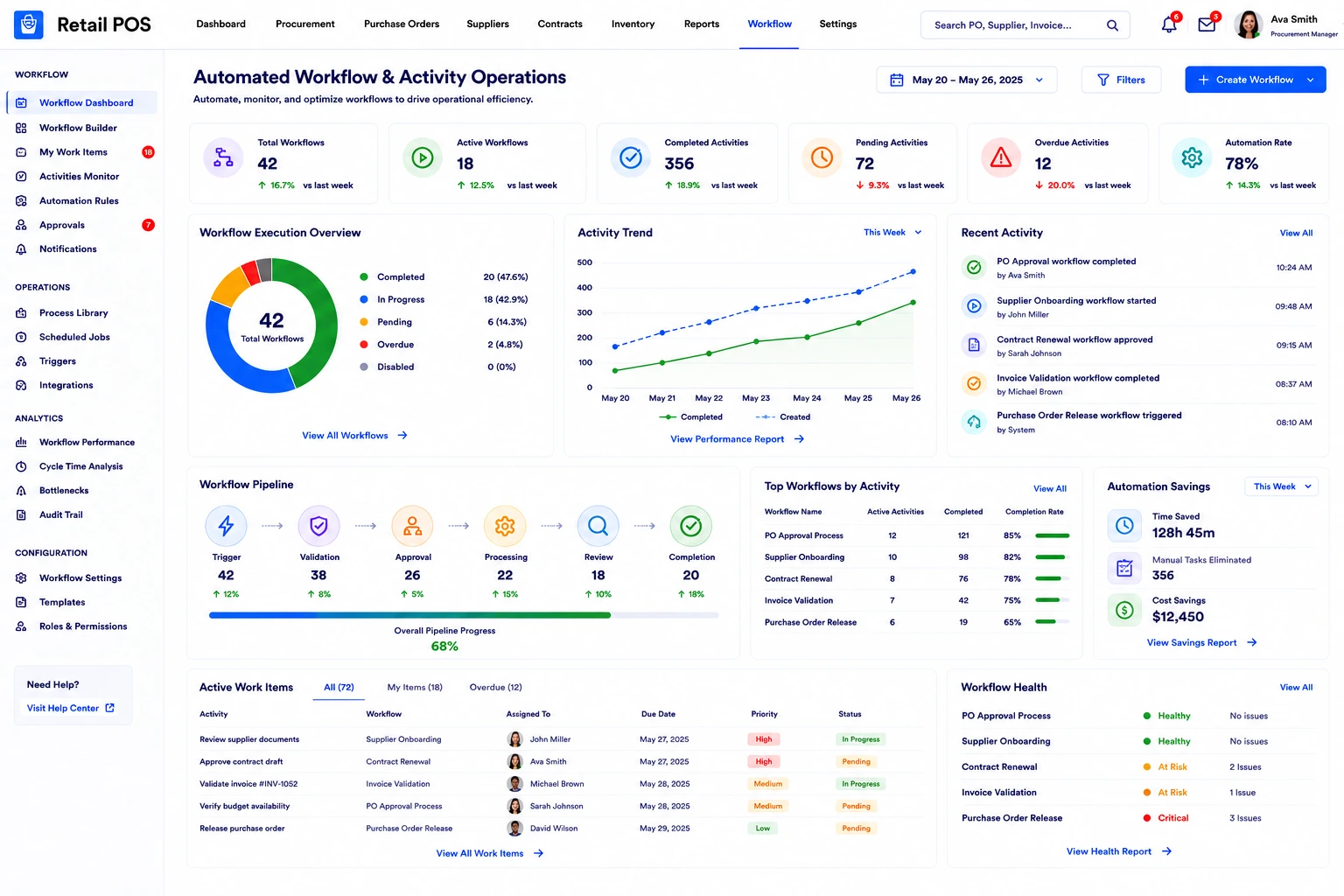Image resolution: width=1344 pixels, height=896 pixels.
Task: Open the Inventory menu item
Action: coord(633,24)
